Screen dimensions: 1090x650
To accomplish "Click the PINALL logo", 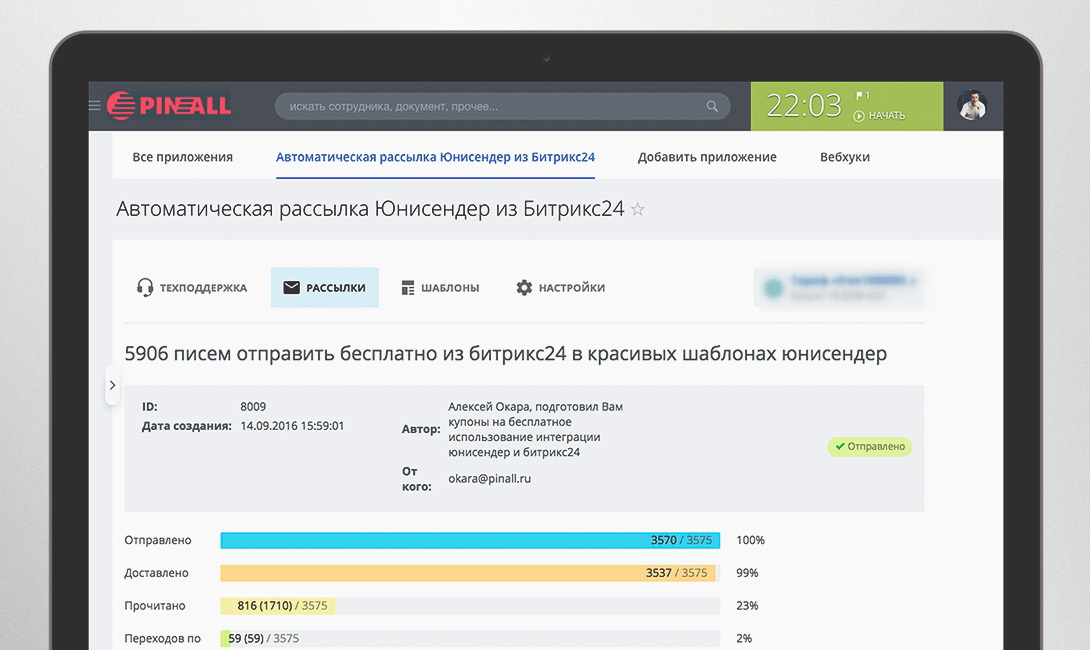I will (x=169, y=106).
